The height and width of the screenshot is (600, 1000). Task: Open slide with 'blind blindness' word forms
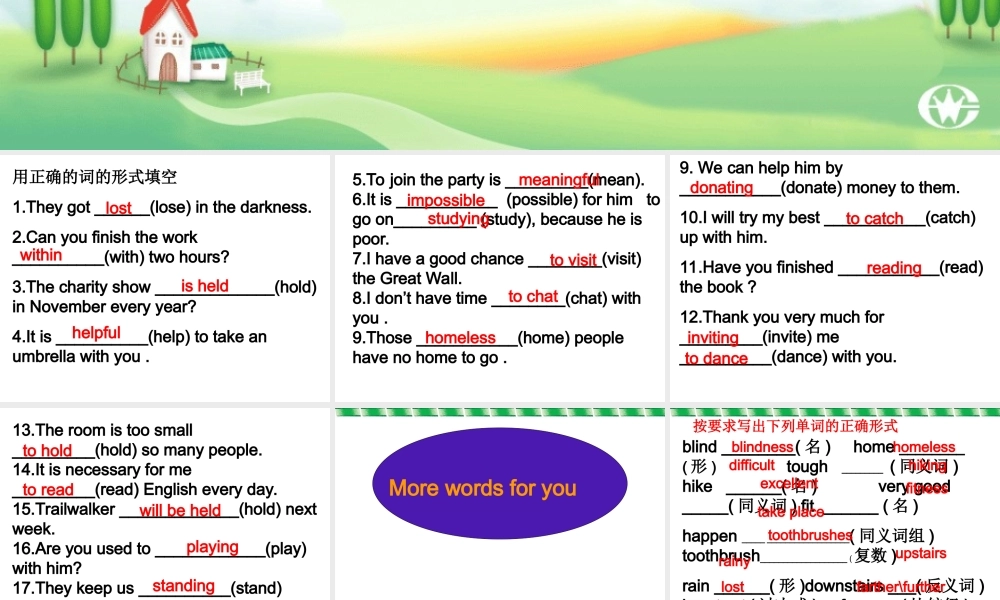click(x=835, y=504)
